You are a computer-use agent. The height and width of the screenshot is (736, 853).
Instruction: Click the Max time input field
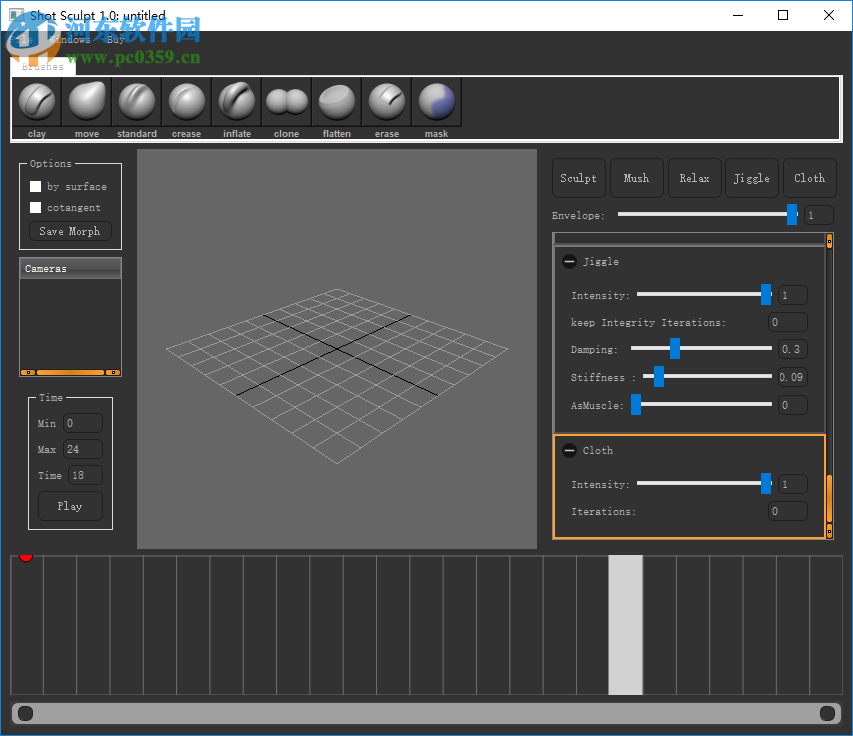82,450
